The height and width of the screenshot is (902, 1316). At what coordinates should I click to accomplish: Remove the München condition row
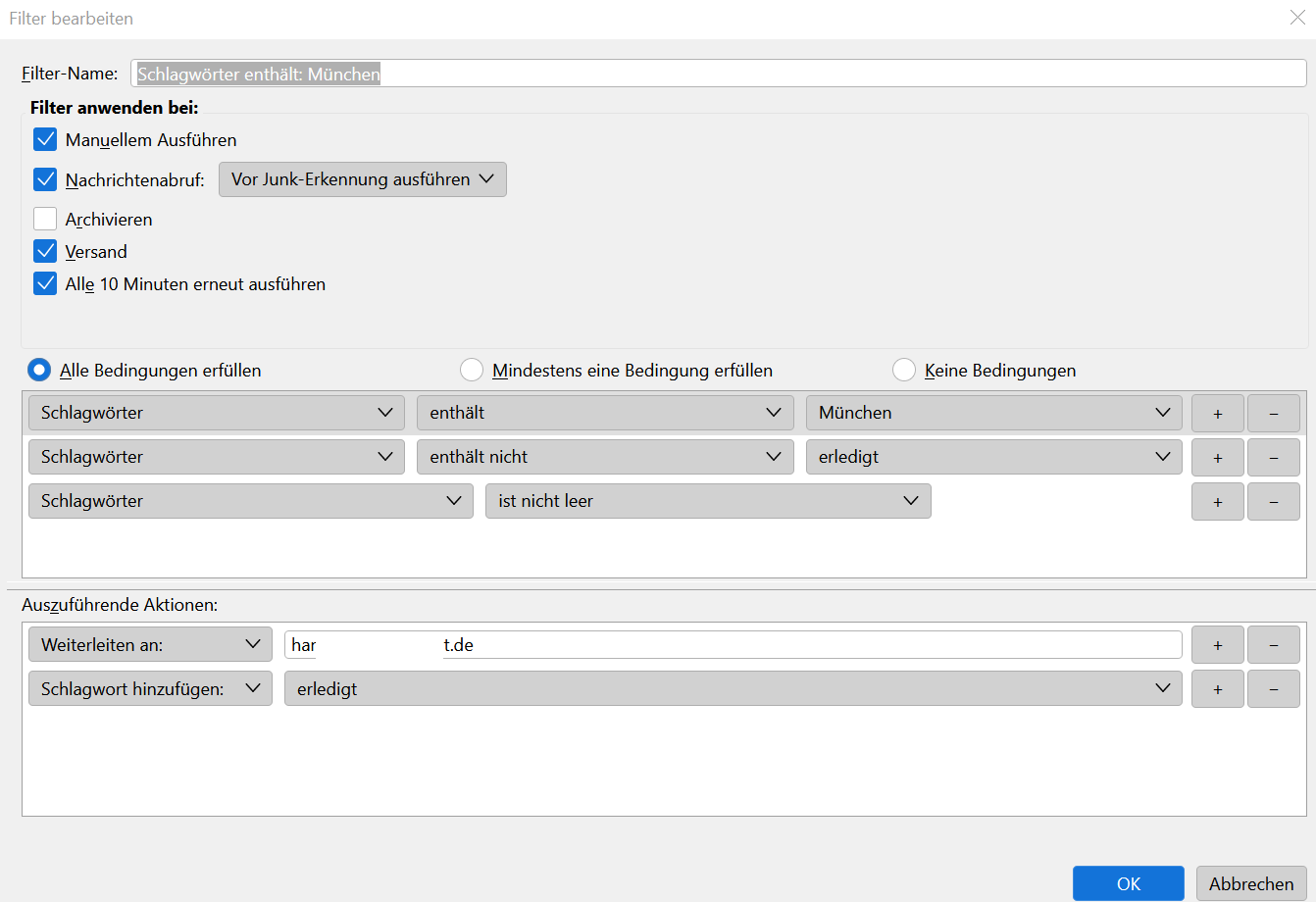[x=1273, y=414]
